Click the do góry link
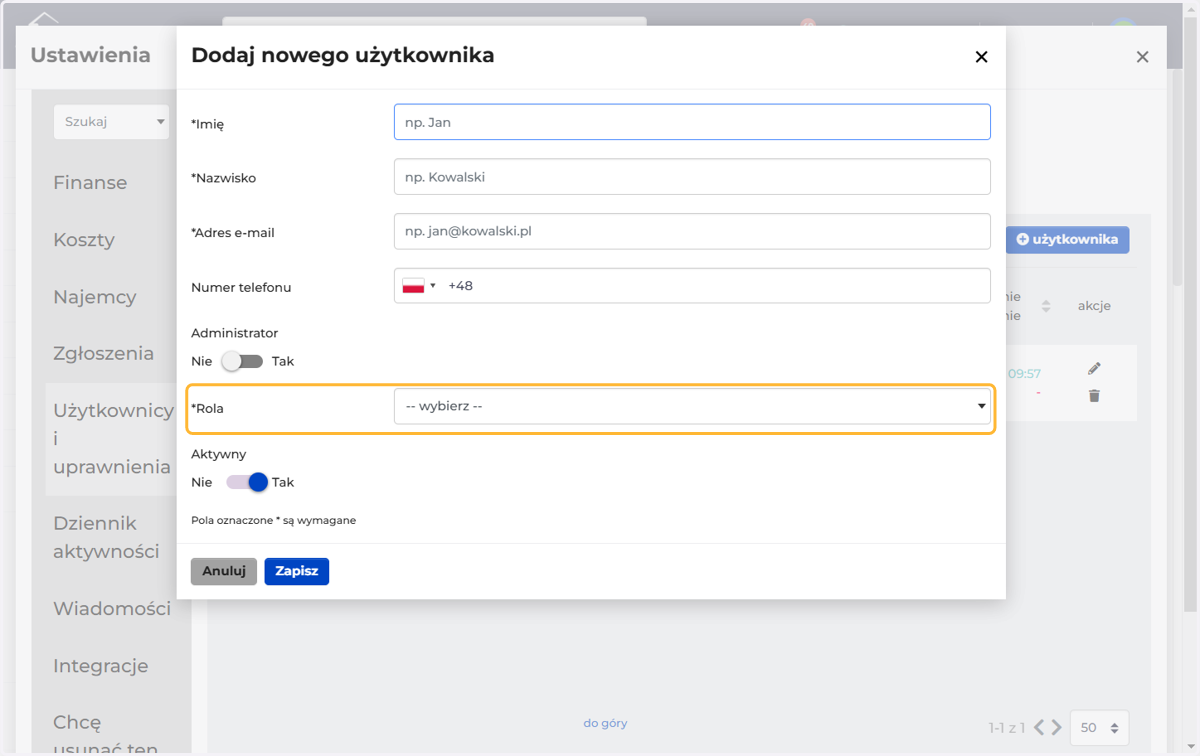This screenshot has height=756, width=1200. tap(605, 723)
